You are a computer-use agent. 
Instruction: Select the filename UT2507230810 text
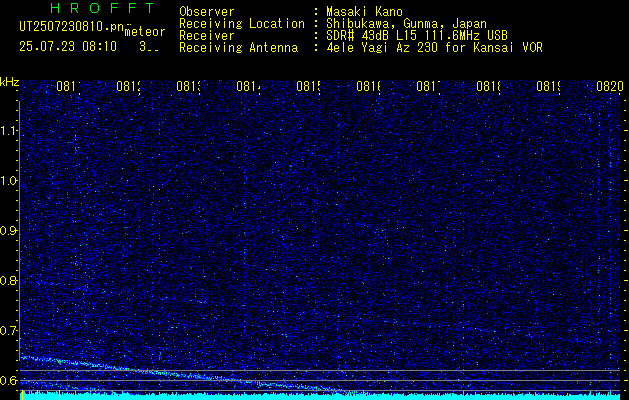pos(72,26)
